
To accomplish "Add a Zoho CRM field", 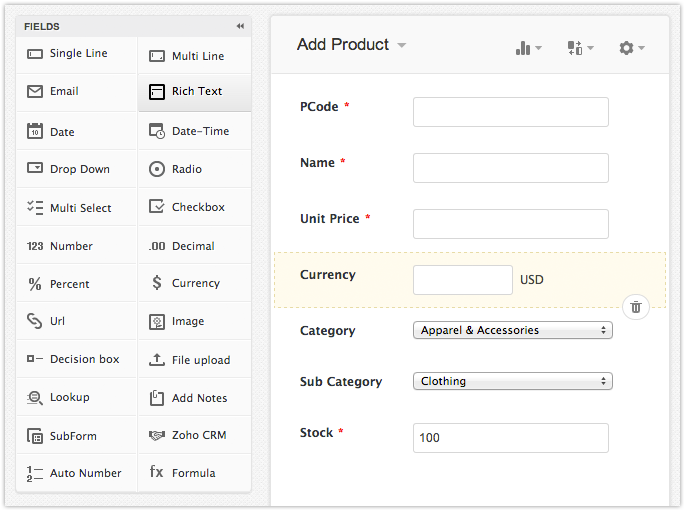I will point(195,436).
